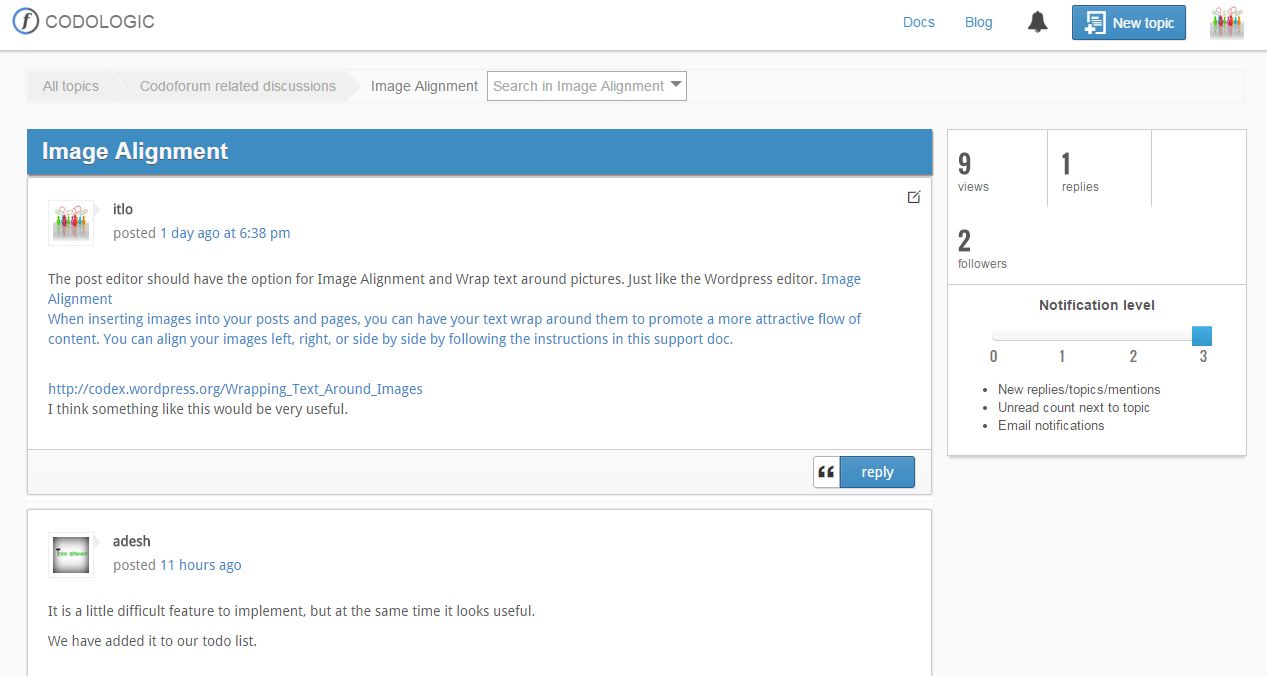
Task: Click the Image Alignment topic title
Action: click(135, 151)
